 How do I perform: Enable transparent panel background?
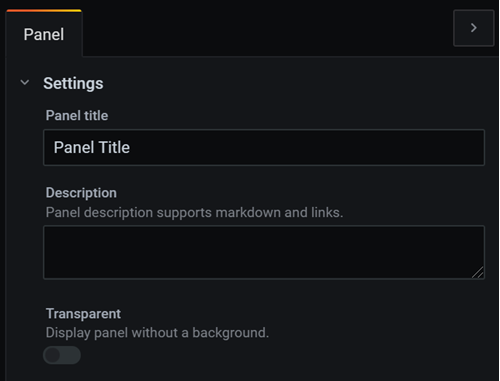pos(62,355)
